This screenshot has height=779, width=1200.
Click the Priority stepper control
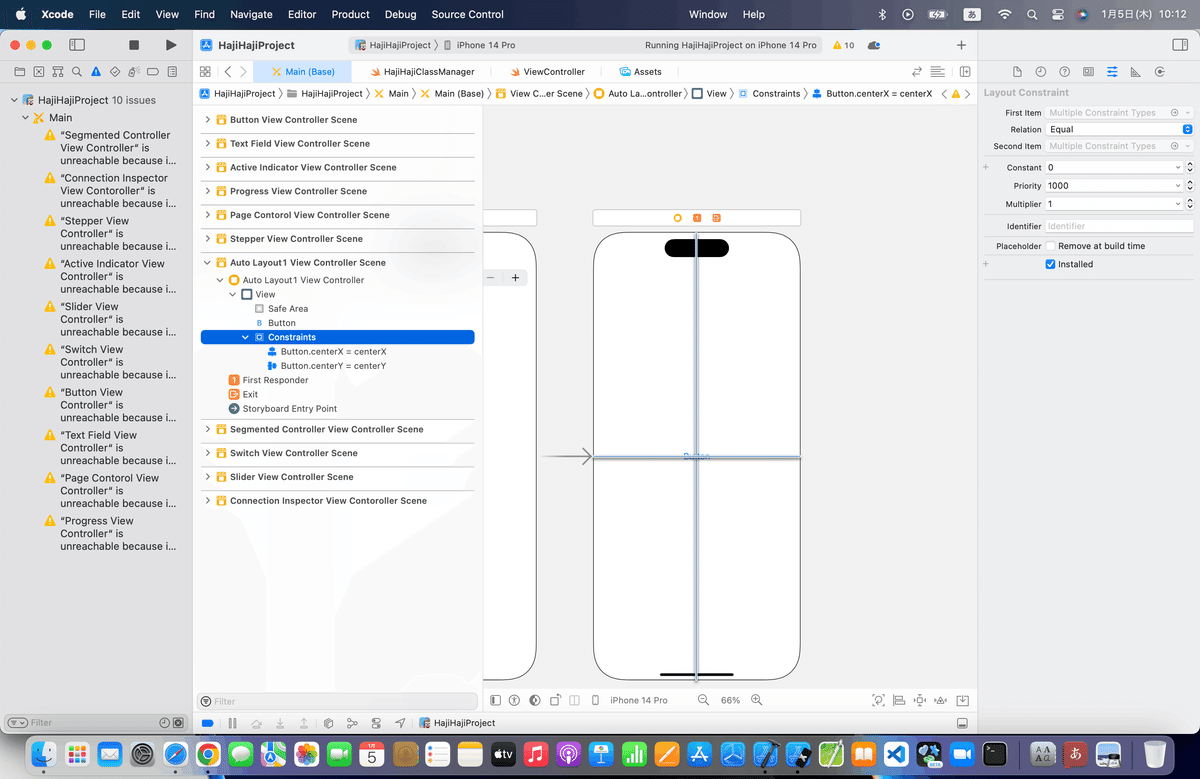pos(1189,186)
